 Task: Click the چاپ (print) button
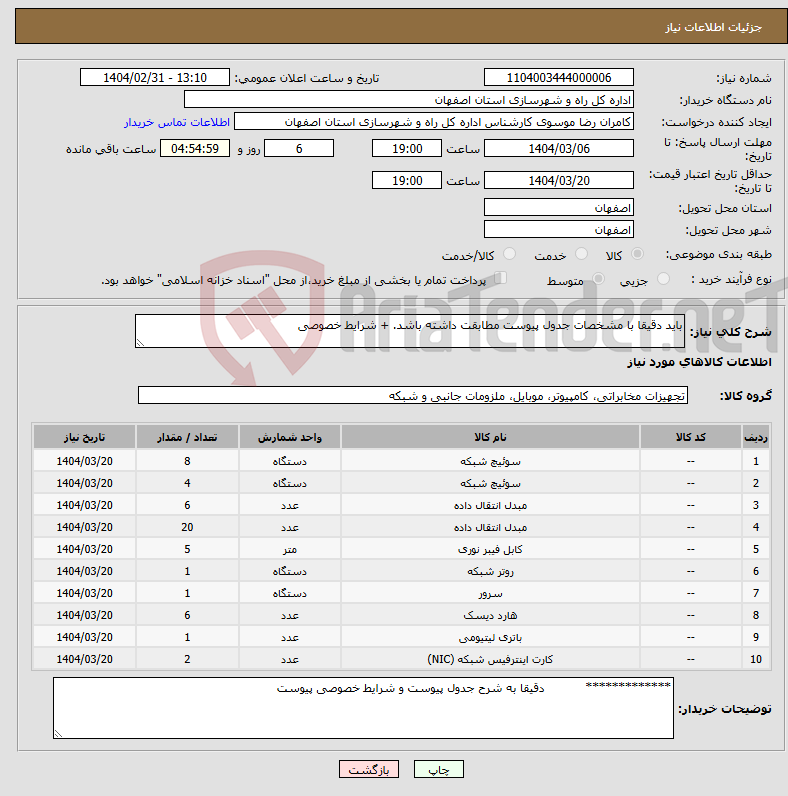[439, 769]
